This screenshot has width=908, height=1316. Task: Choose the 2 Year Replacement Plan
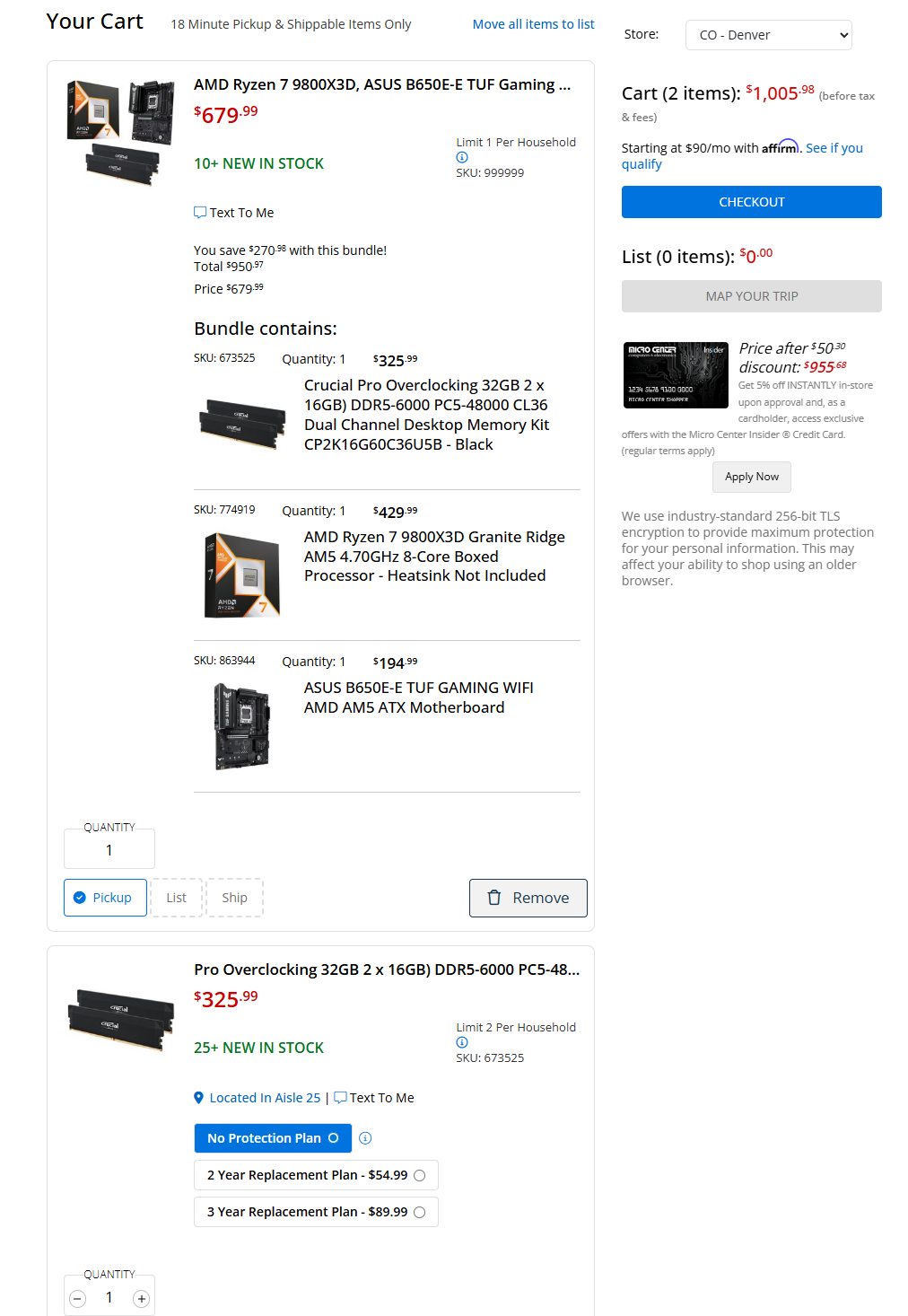(316, 1175)
